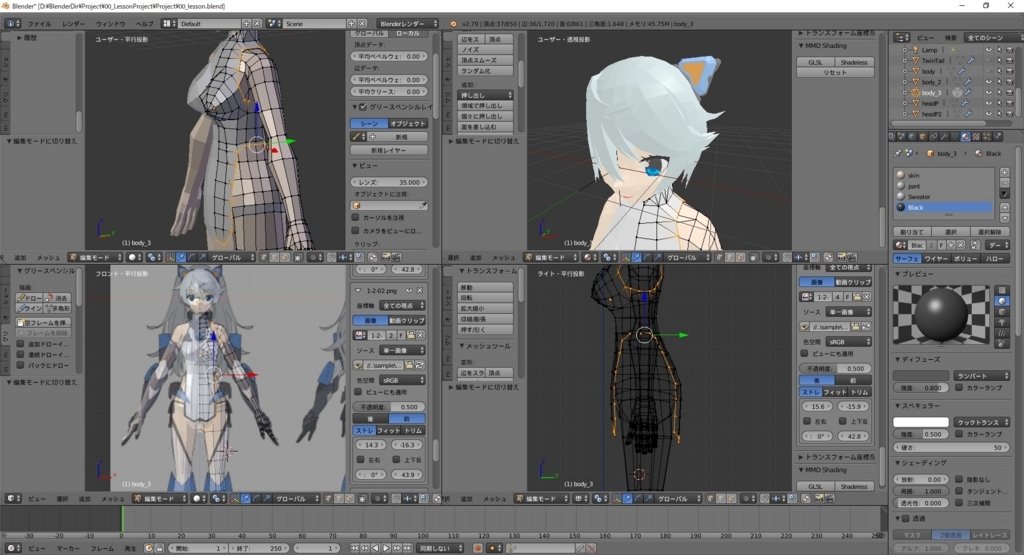The height and width of the screenshot is (555, 1024).
Task: Open the Material properties tab icon
Action: (x=965, y=136)
